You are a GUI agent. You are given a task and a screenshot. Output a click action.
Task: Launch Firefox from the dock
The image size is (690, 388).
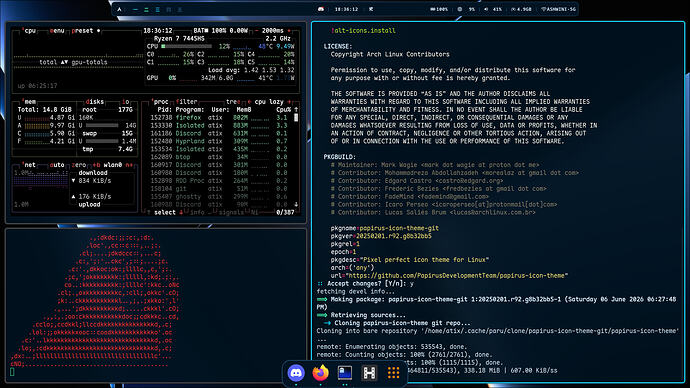[320, 373]
